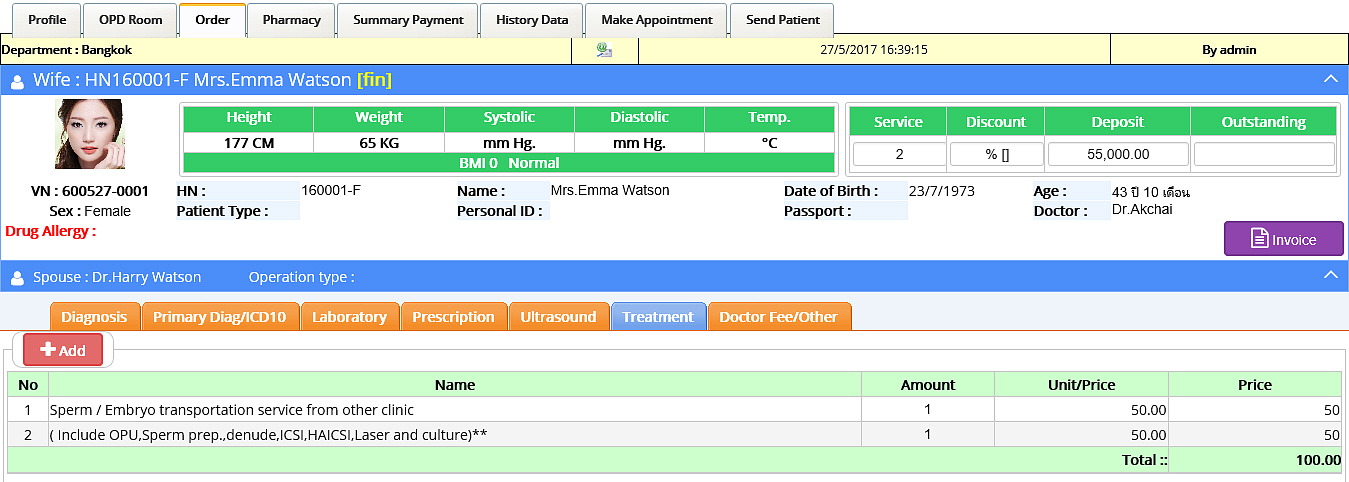This screenshot has height=482, width=1349.
Task: Click the Deposit field showing 55,000.00
Action: click(1117, 154)
